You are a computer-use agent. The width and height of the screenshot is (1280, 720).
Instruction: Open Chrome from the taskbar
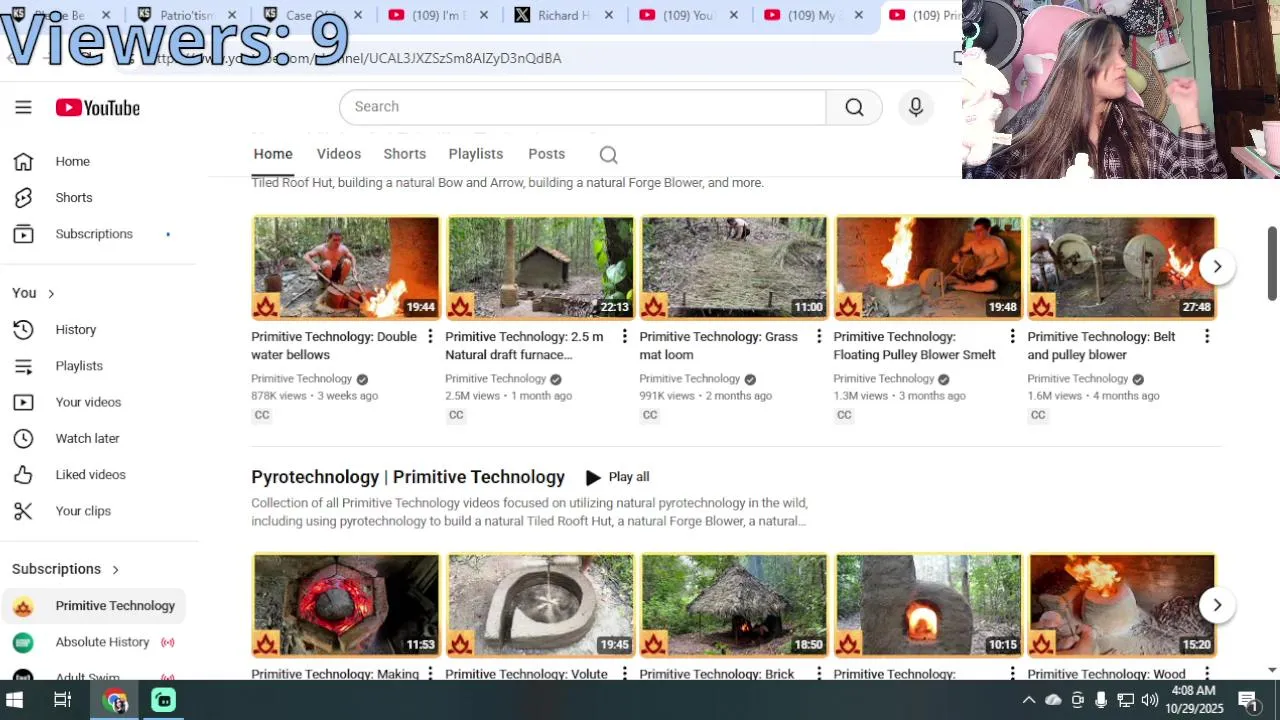[x=115, y=700]
